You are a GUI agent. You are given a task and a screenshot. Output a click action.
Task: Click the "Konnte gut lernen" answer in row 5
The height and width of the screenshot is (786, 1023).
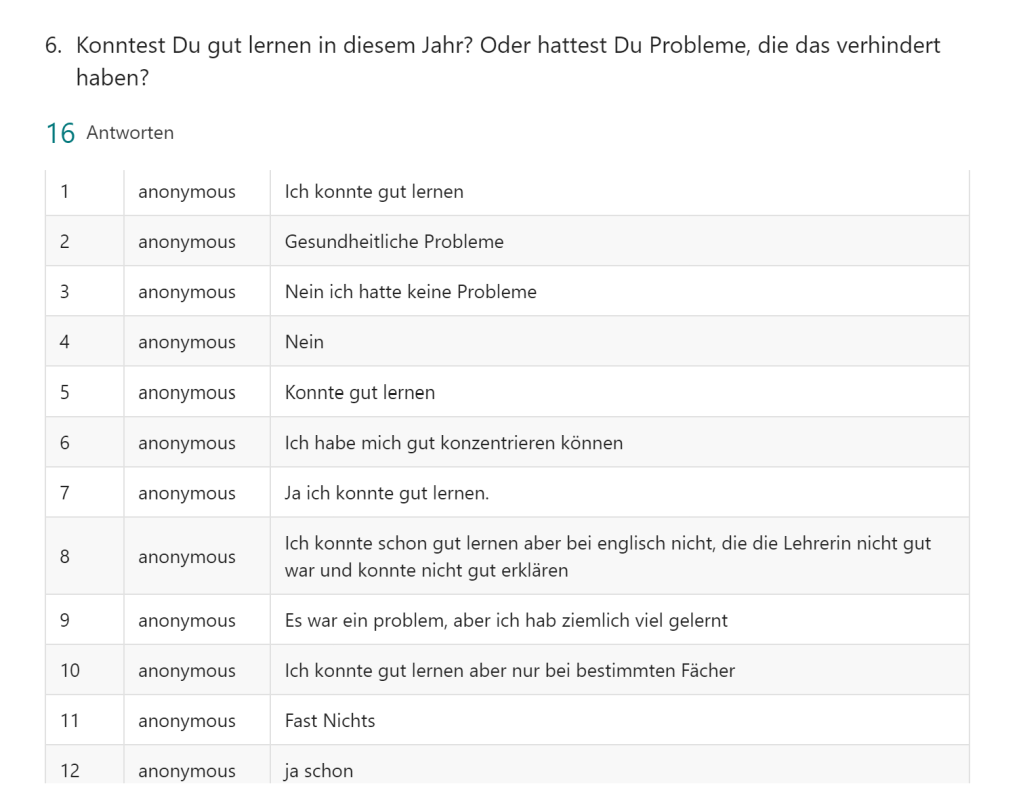[x=360, y=393]
